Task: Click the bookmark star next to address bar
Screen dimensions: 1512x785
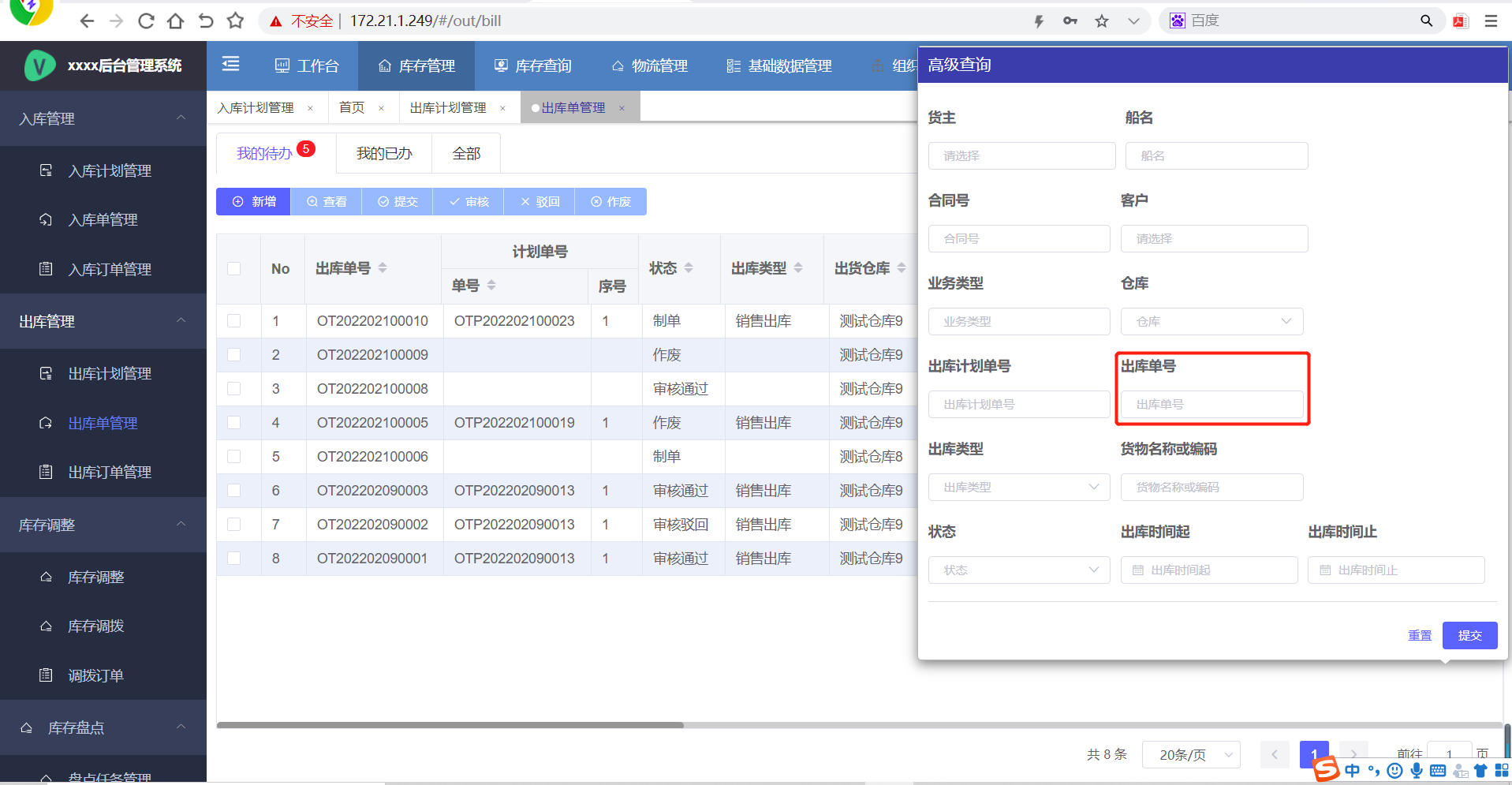Action: (x=1102, y=21)
